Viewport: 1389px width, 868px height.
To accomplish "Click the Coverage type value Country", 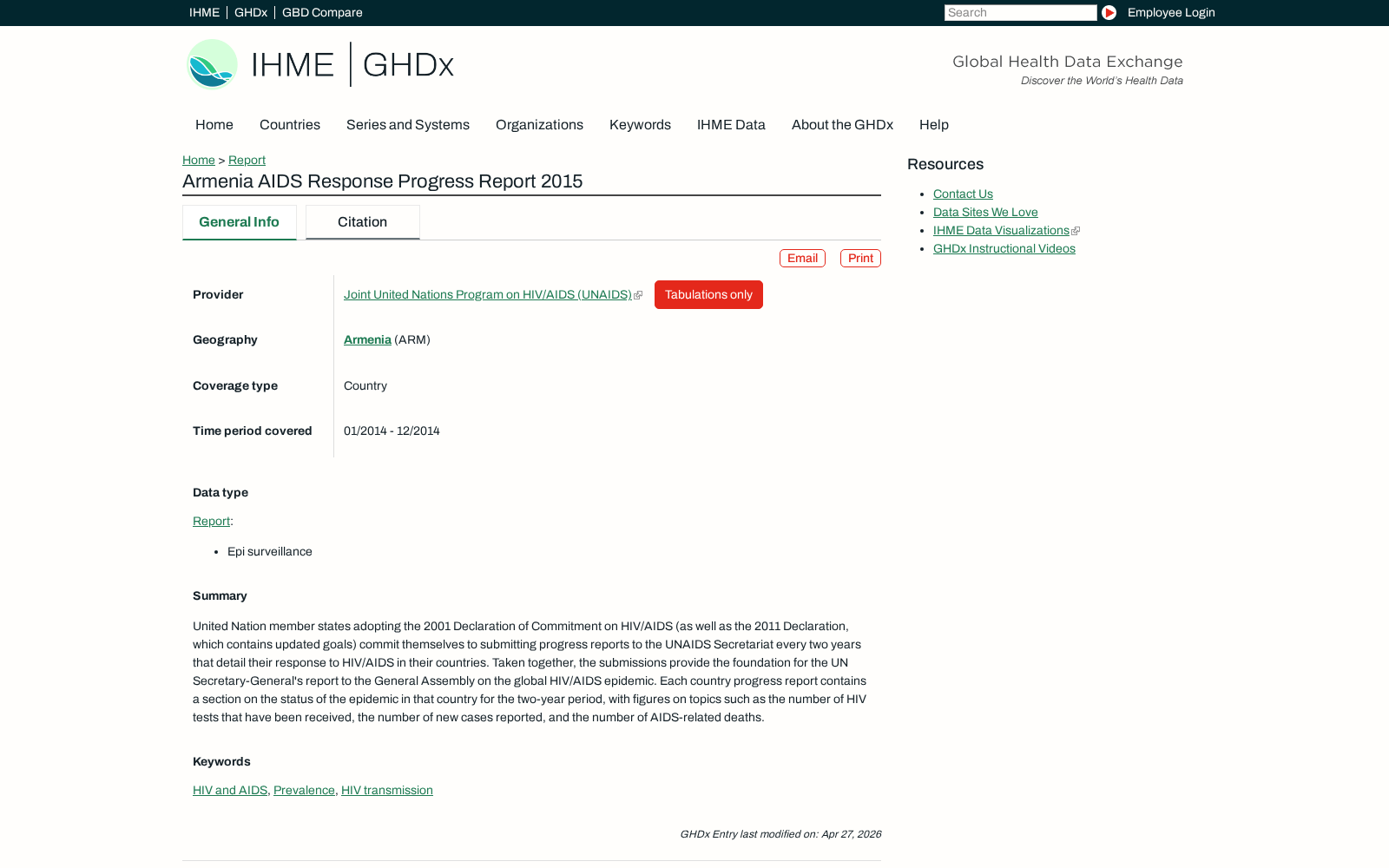I will tap(365, 386).
